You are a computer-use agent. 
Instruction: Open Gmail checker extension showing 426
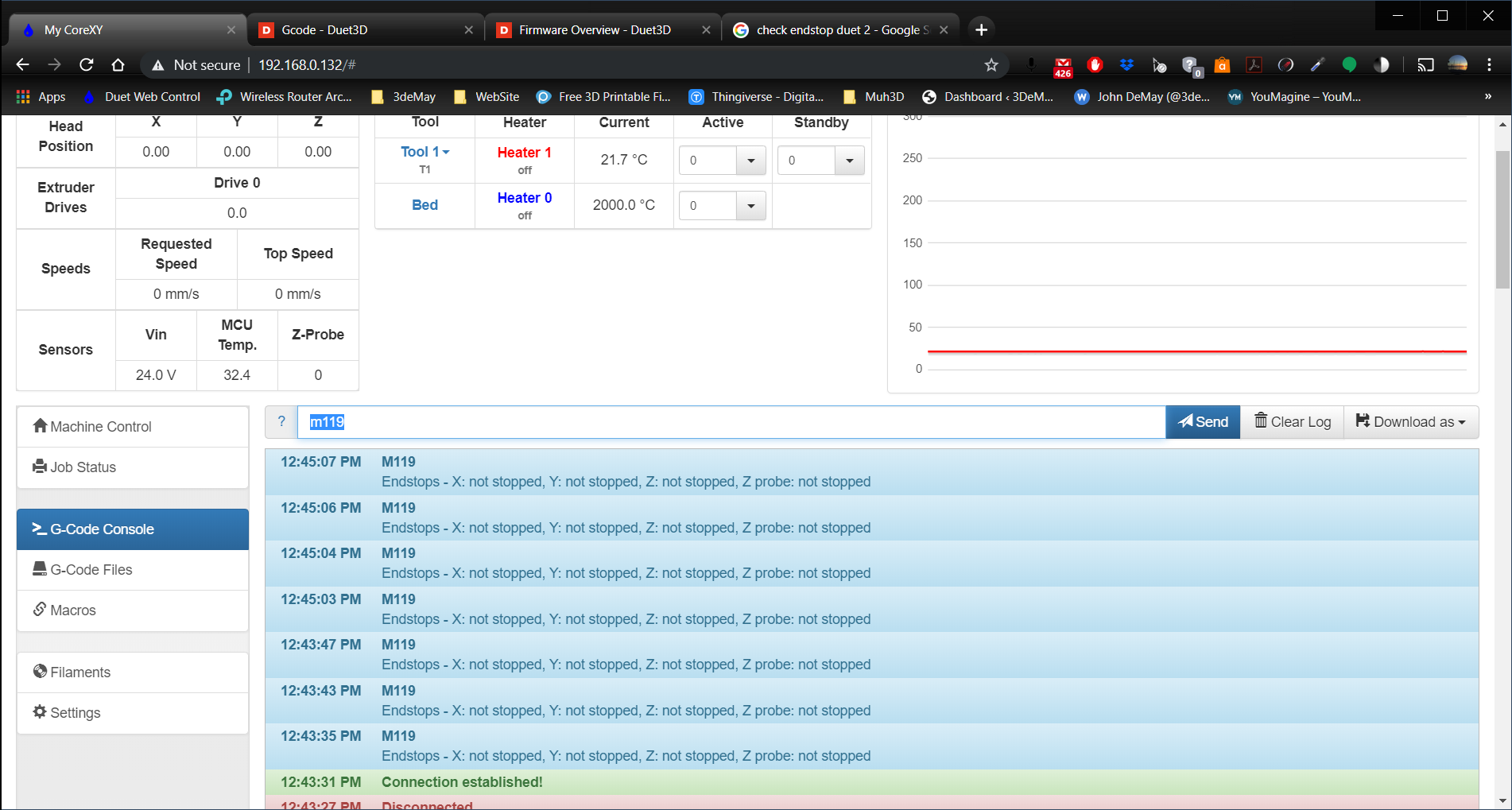[1063, 67]
